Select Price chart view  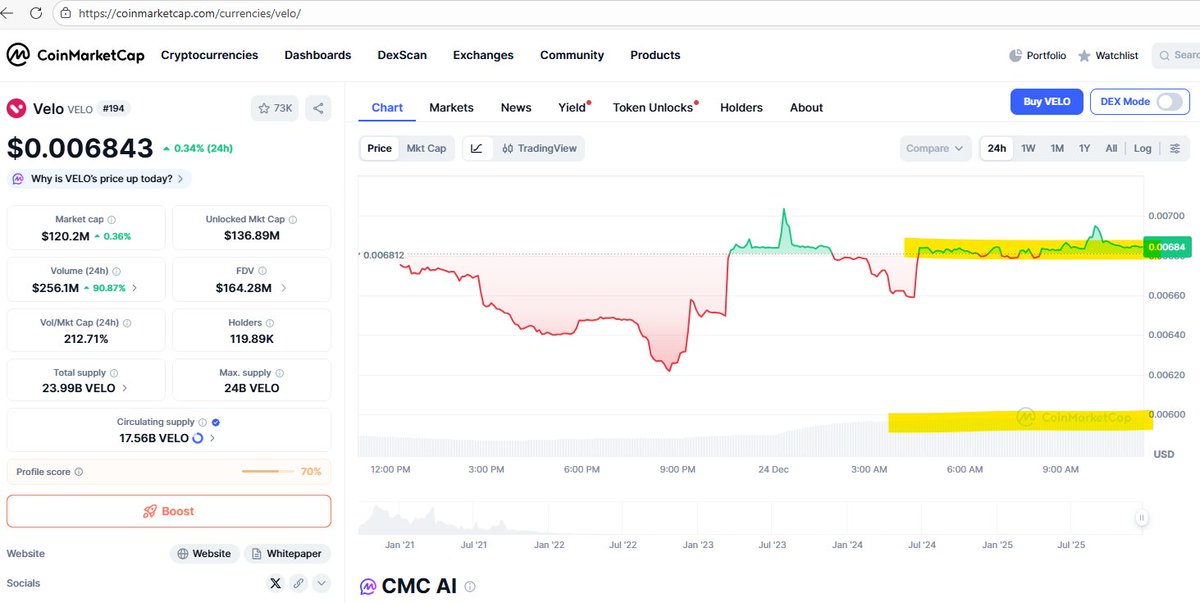380,148
